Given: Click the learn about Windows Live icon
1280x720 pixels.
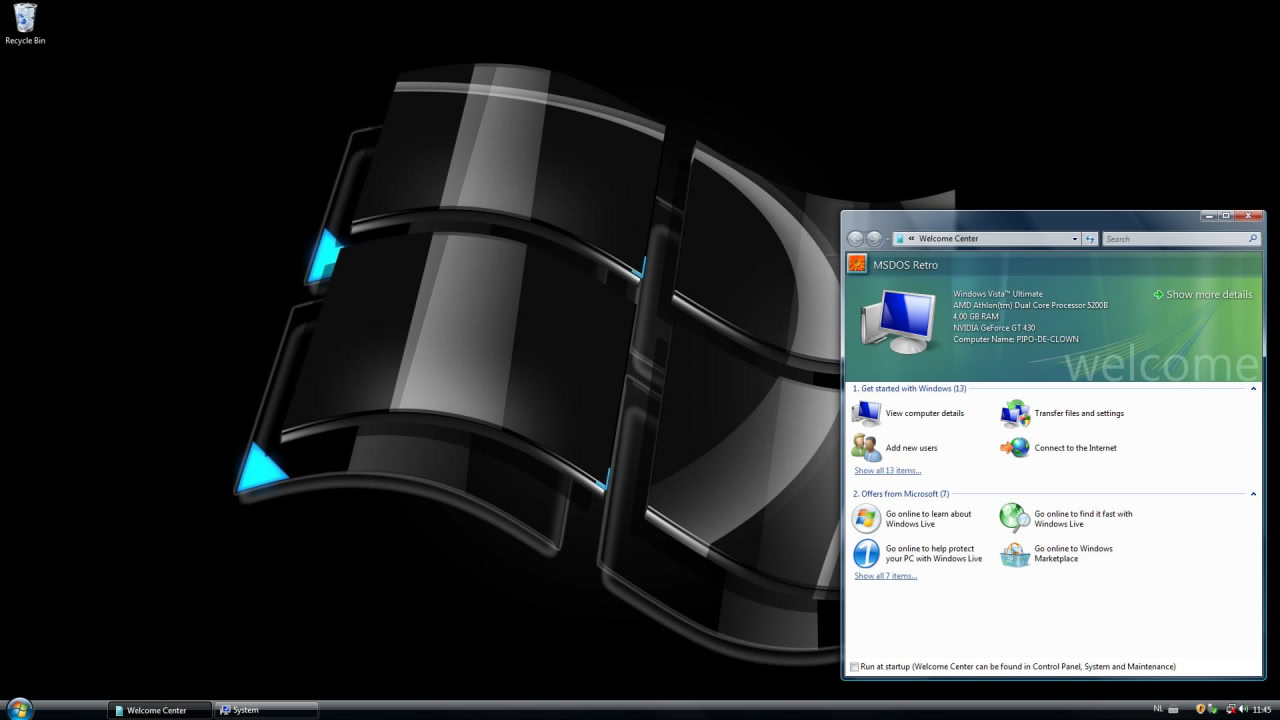Looking at the screenshot, I should click(x=866, y=518).
